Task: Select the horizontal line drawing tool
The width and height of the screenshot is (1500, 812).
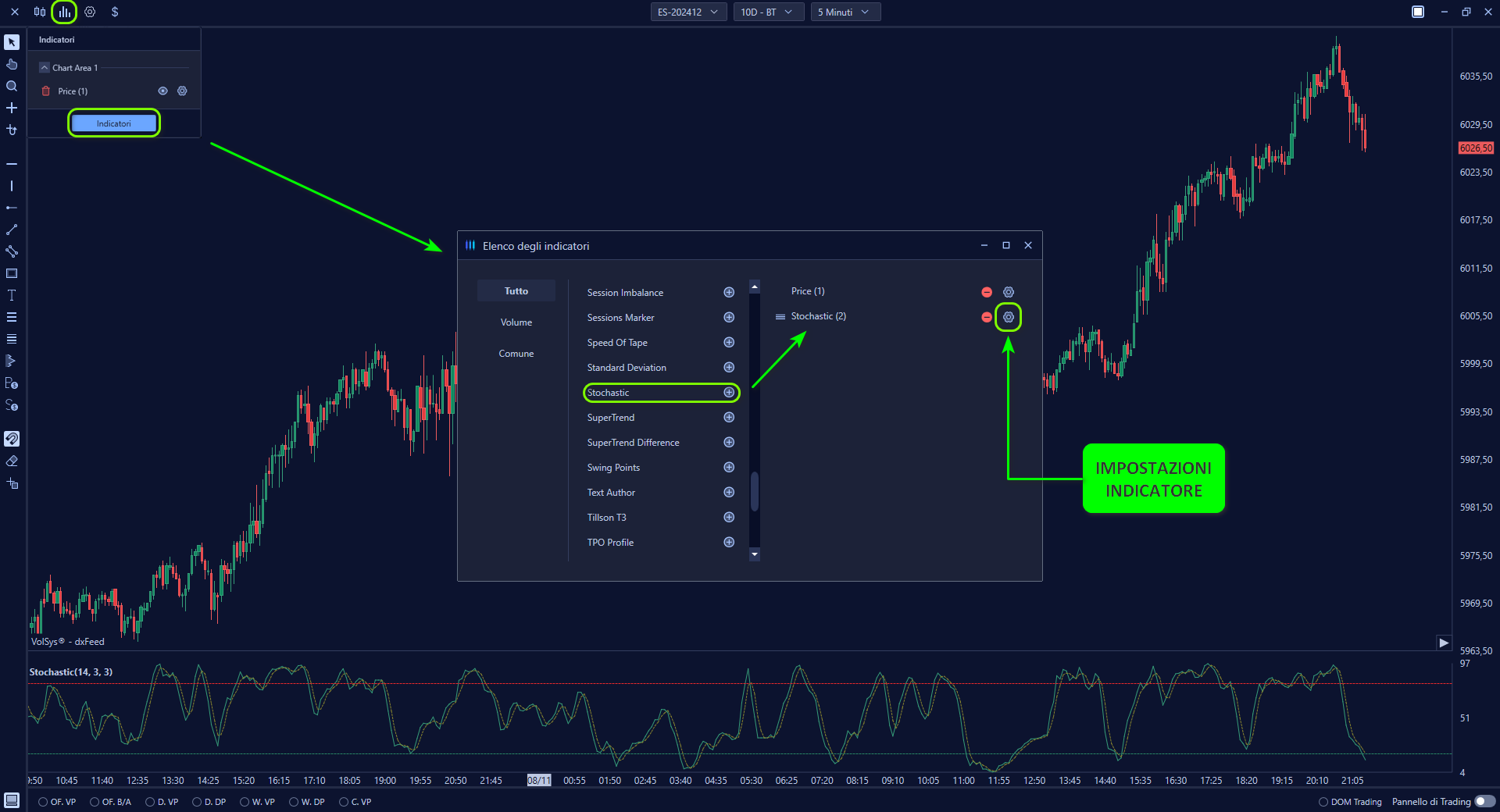Action: (x=12, y=164)
